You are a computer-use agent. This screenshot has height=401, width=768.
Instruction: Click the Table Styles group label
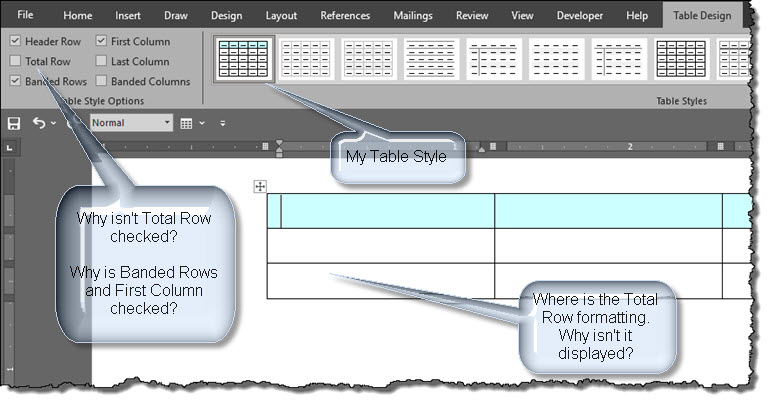pyautogui.click(x=681, y=101)
